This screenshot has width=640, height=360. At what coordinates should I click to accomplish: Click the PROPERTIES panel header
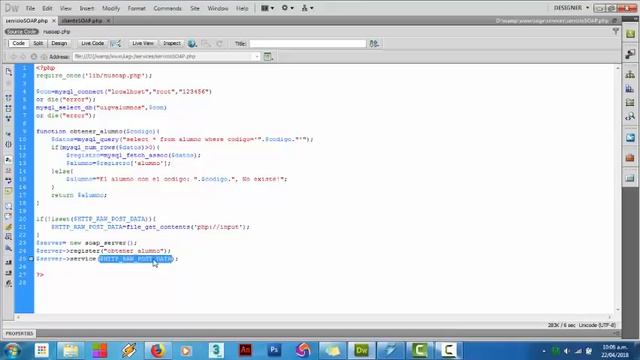(19, 333)
